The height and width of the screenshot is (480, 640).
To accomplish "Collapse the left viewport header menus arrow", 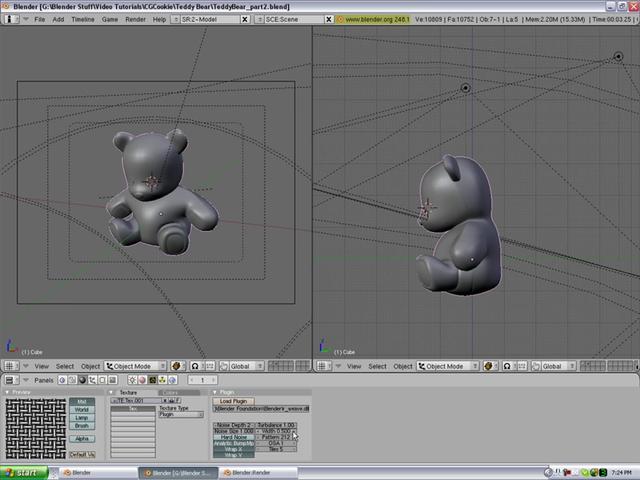I will tap(26, 366).
